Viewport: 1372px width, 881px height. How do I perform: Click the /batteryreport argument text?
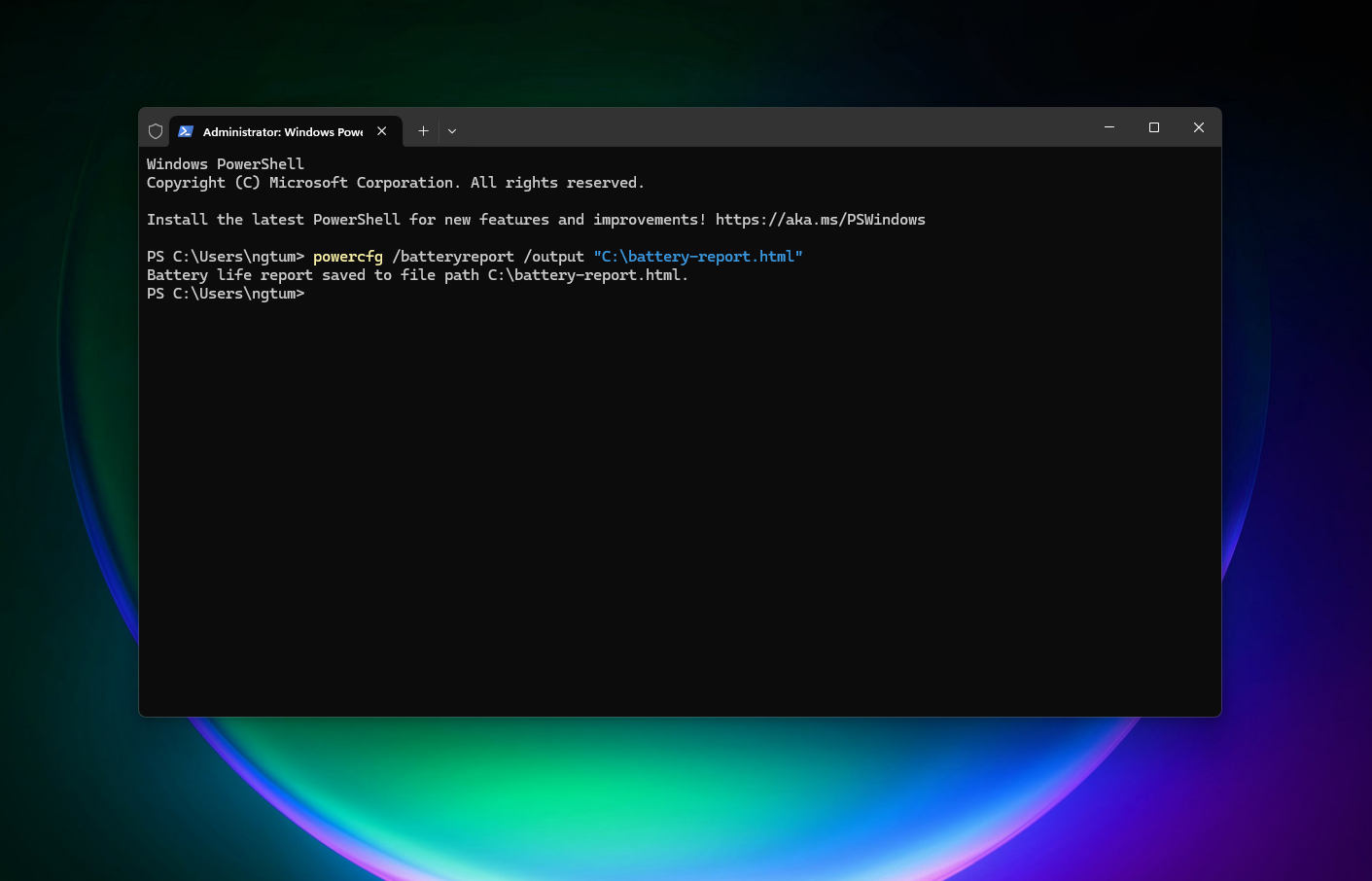pyautogui.click(x=453, y=257)
